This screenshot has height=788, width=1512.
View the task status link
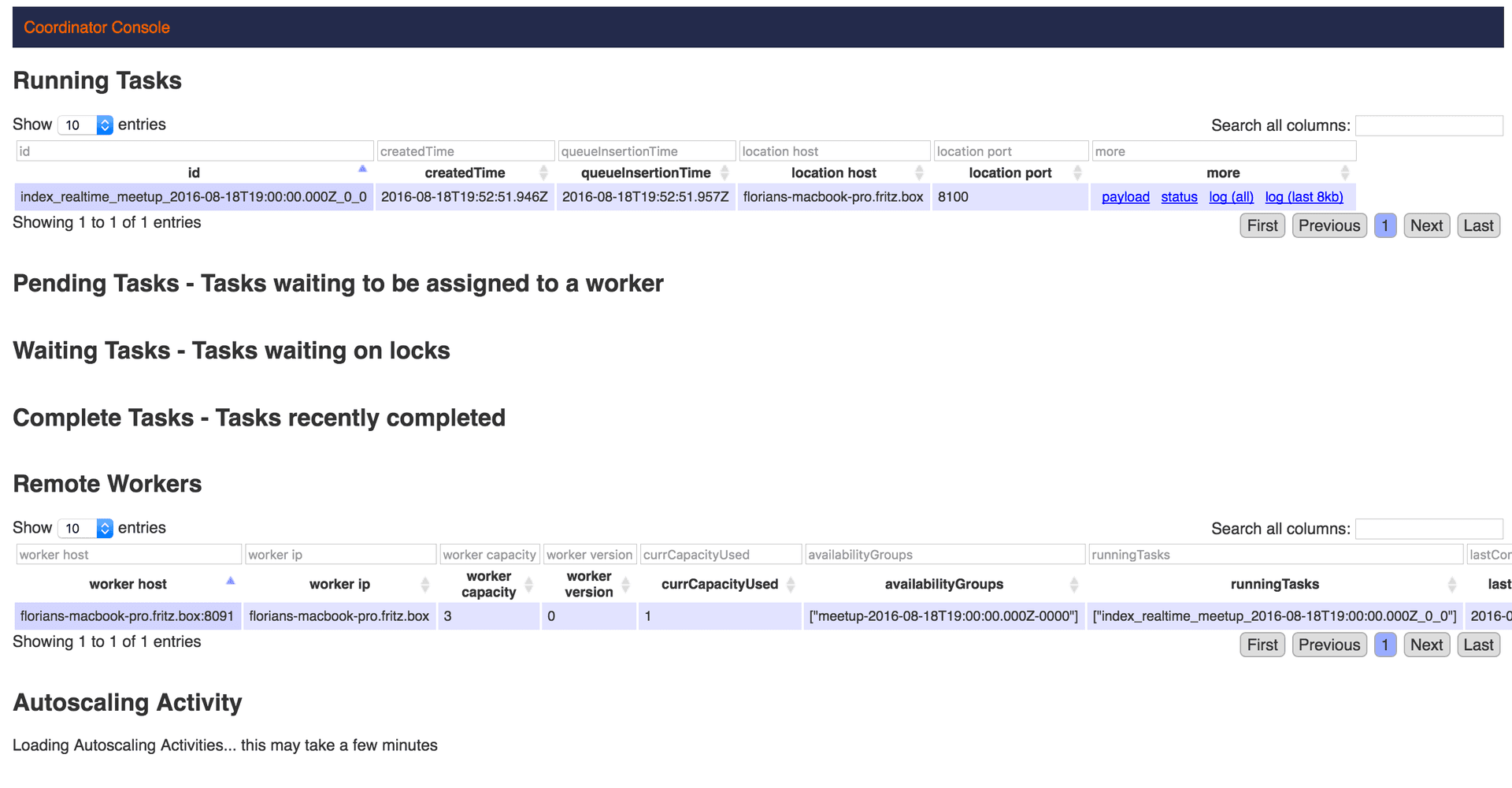pyautogui.click(x=1179, y=197)
